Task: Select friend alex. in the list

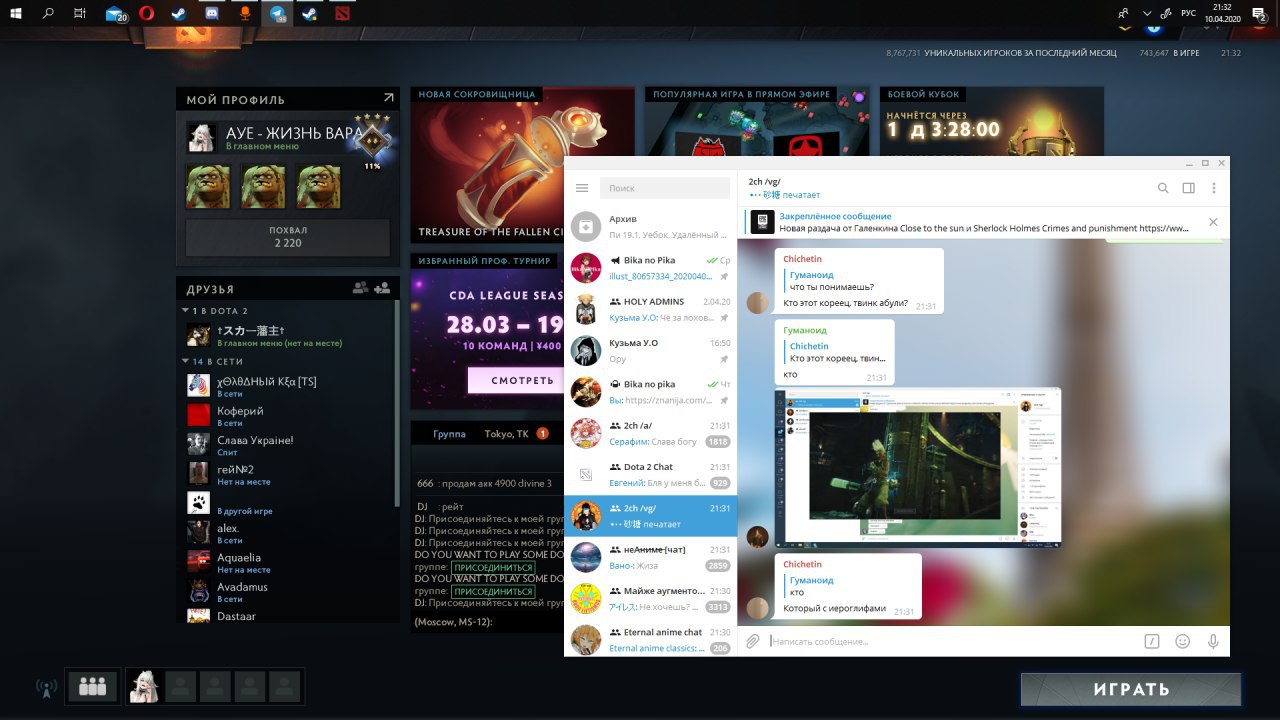Action: click(288, 532)
